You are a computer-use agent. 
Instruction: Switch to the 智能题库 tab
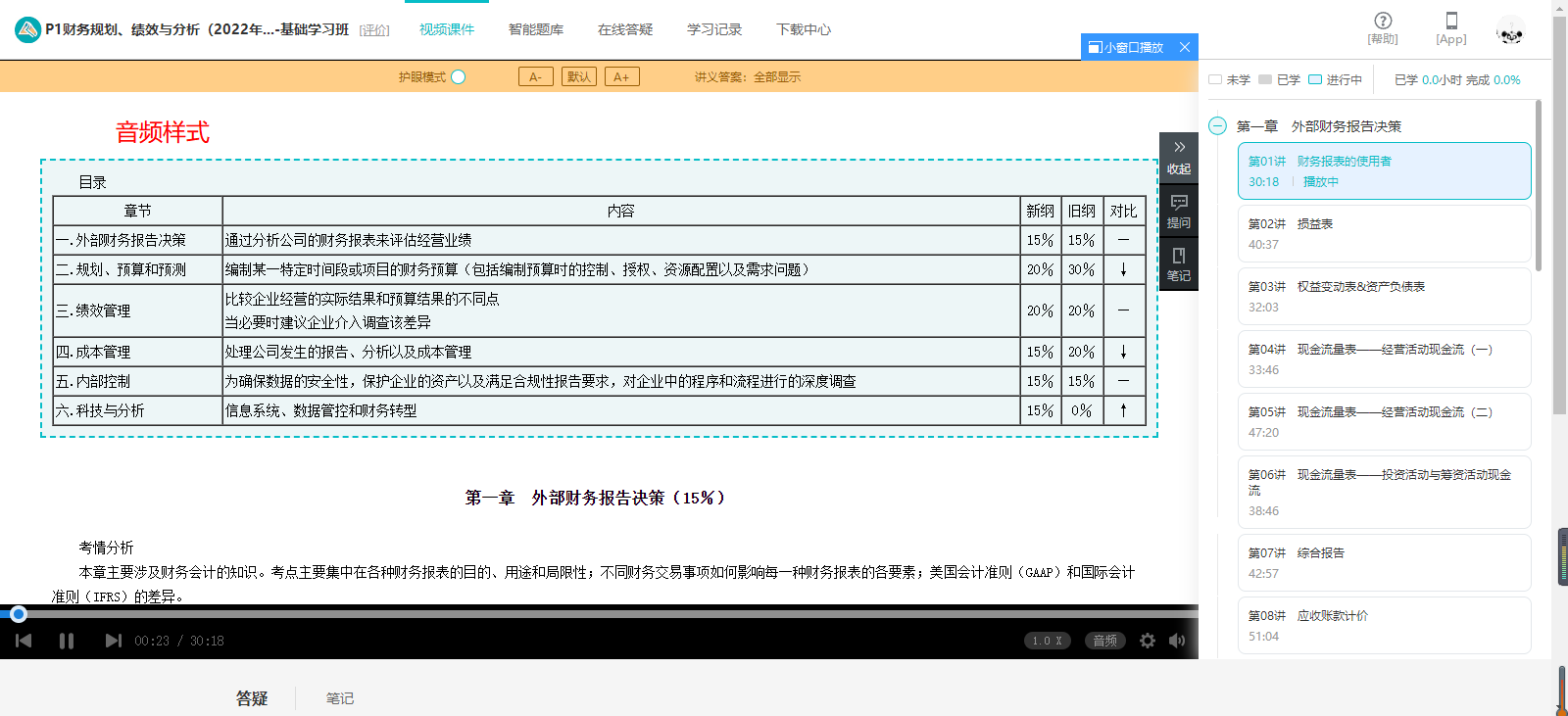point(536,29)
